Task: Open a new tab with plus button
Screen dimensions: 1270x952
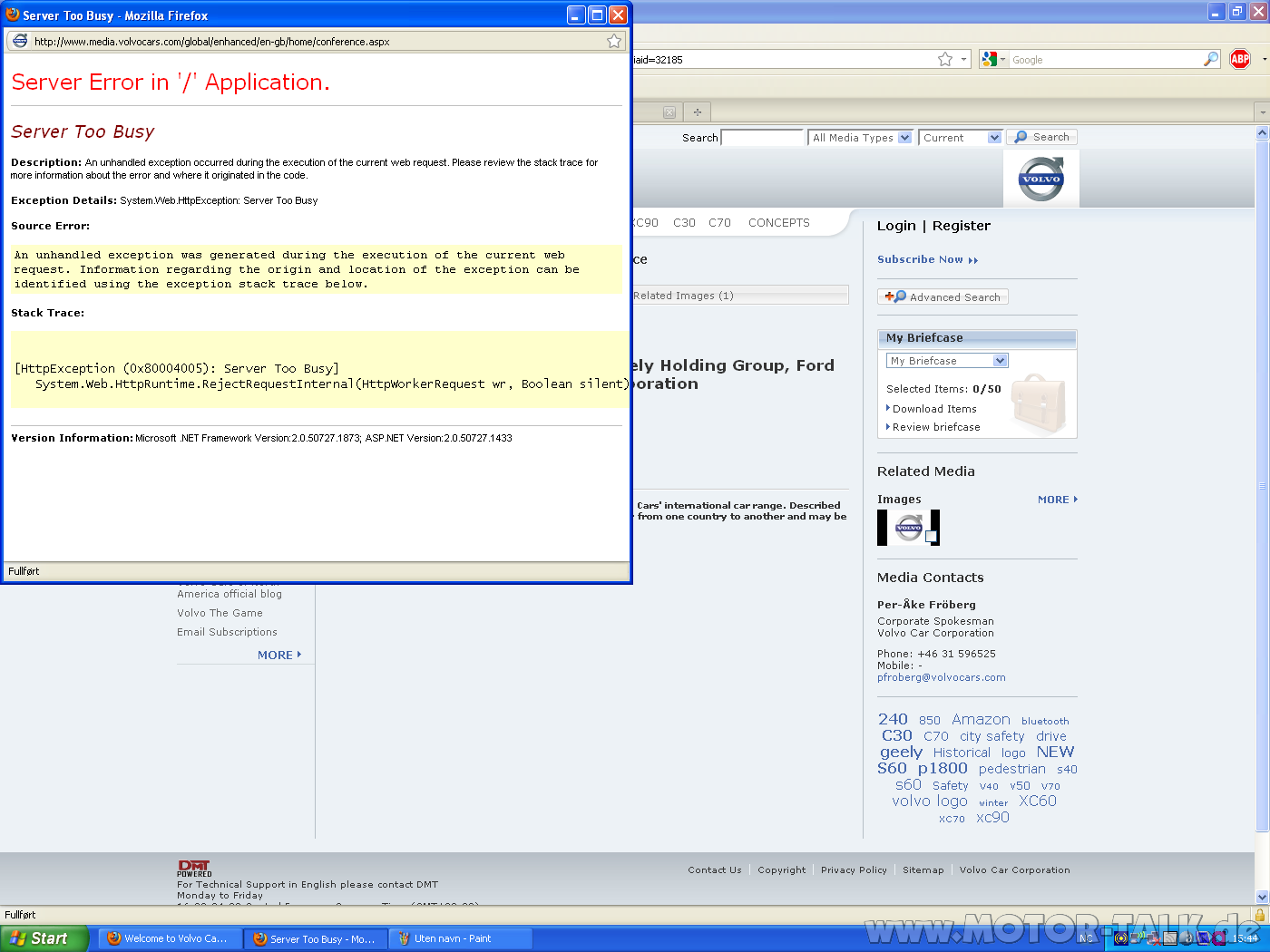Action: tap(698, 112)
